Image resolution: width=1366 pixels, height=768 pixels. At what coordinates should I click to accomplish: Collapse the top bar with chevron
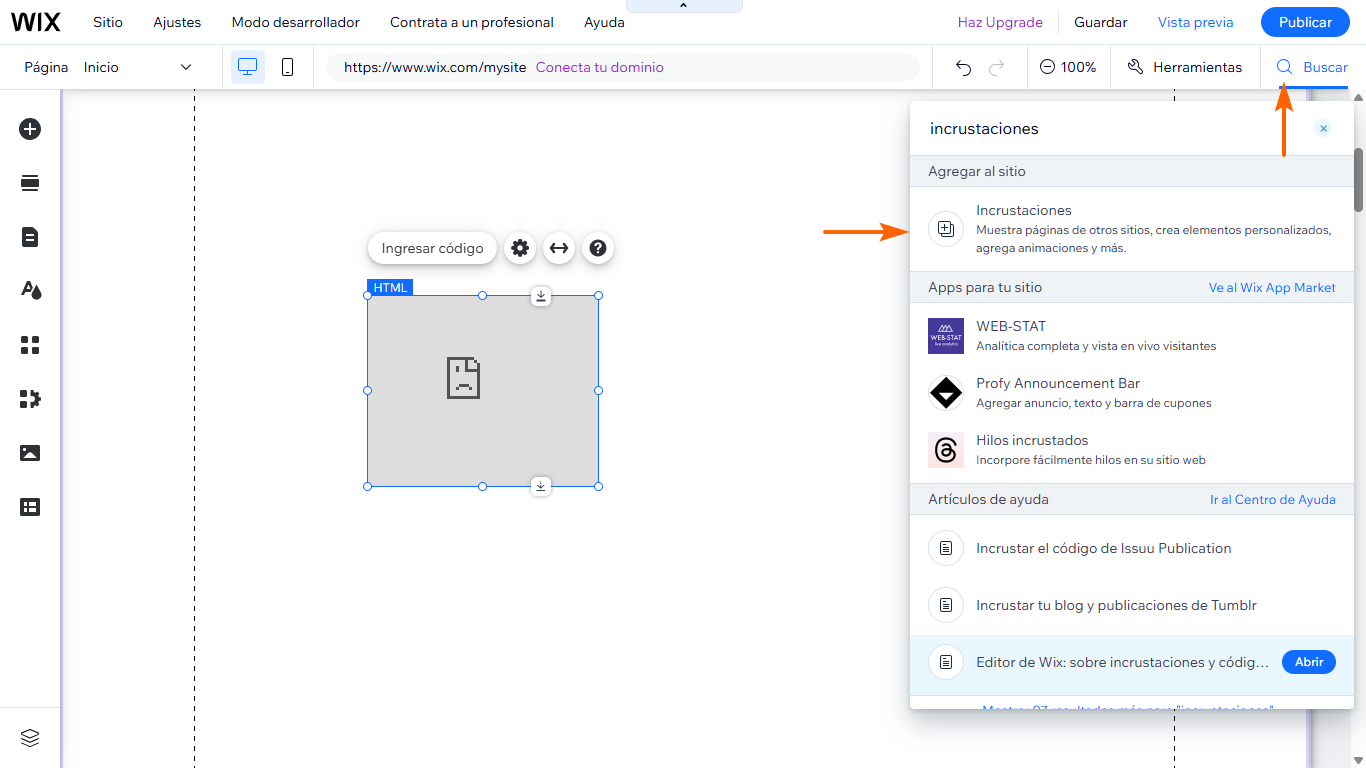point(684,6)
